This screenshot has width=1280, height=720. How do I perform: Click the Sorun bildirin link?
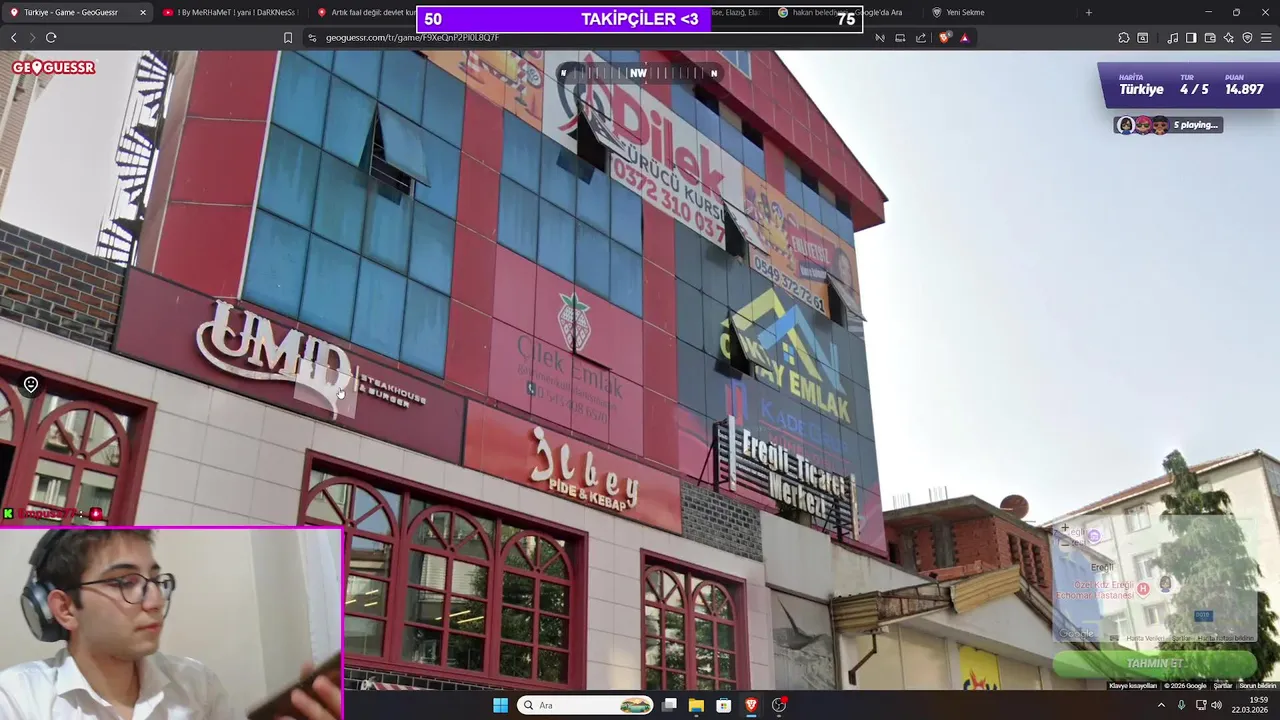pyautogui.click(x=1258, y=686)
